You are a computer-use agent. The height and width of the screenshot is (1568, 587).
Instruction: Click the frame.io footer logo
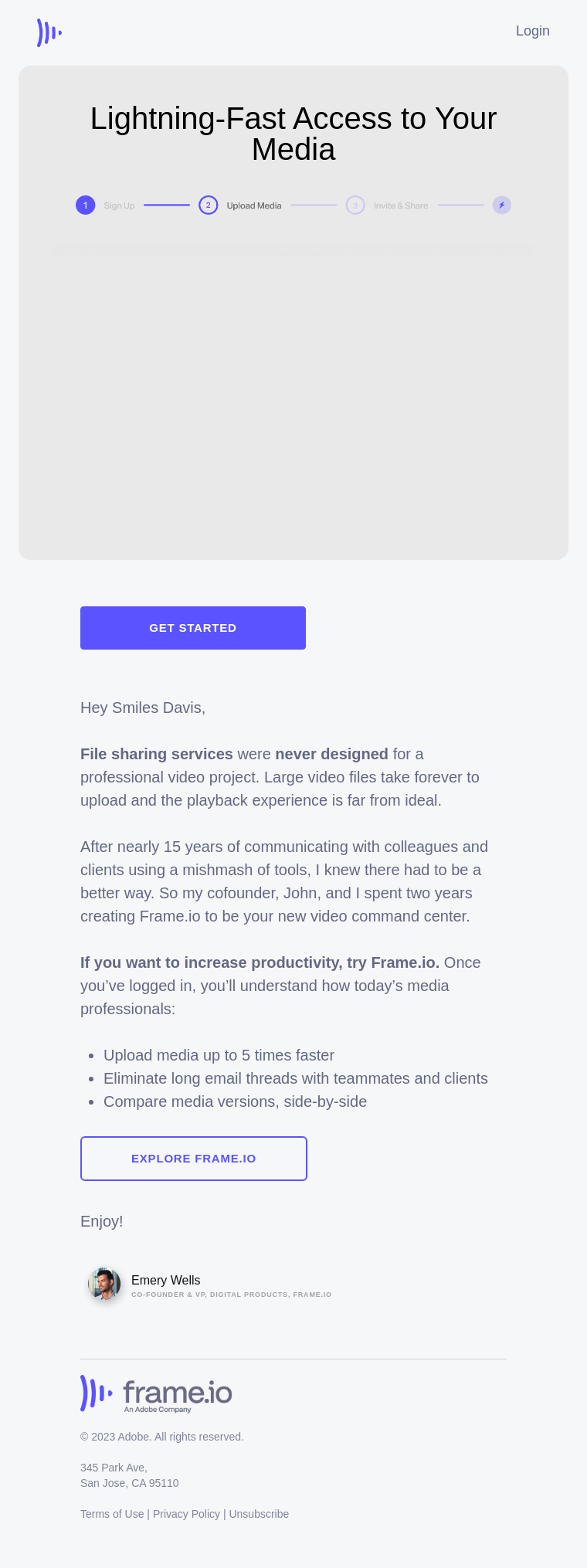156,1393
